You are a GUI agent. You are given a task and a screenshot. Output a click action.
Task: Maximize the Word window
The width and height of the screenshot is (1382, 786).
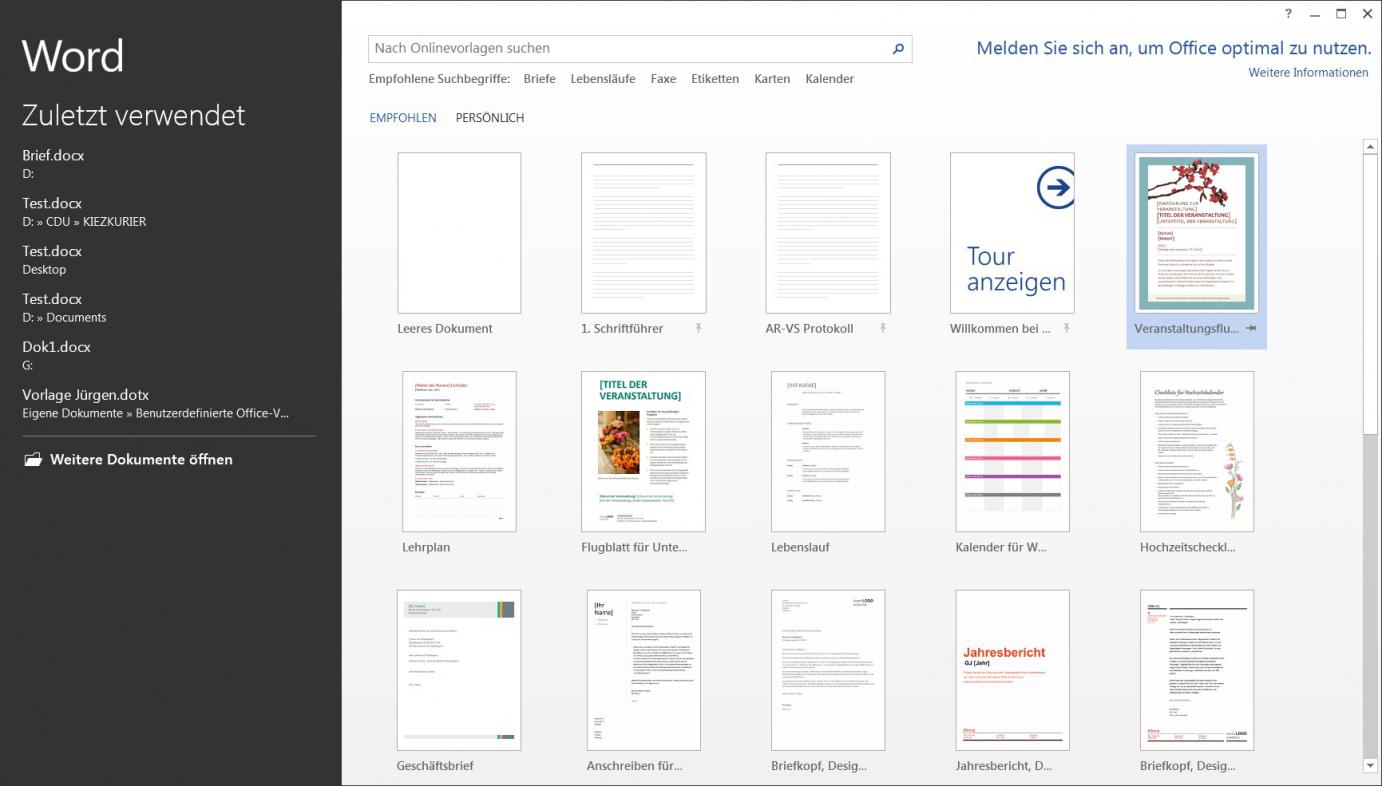1341,13
